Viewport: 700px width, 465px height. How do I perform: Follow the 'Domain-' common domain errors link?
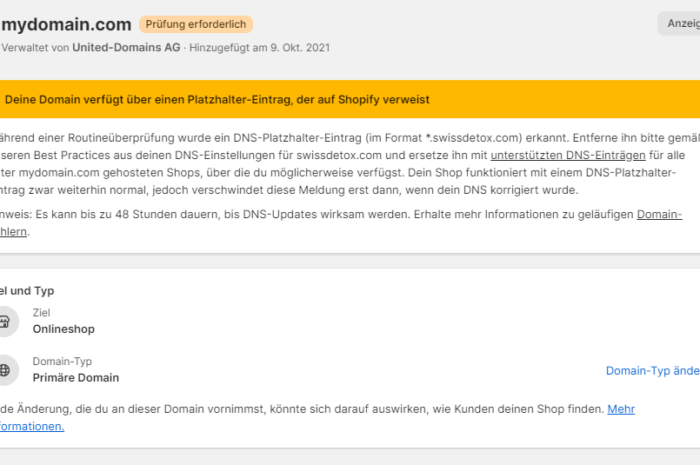659,214
